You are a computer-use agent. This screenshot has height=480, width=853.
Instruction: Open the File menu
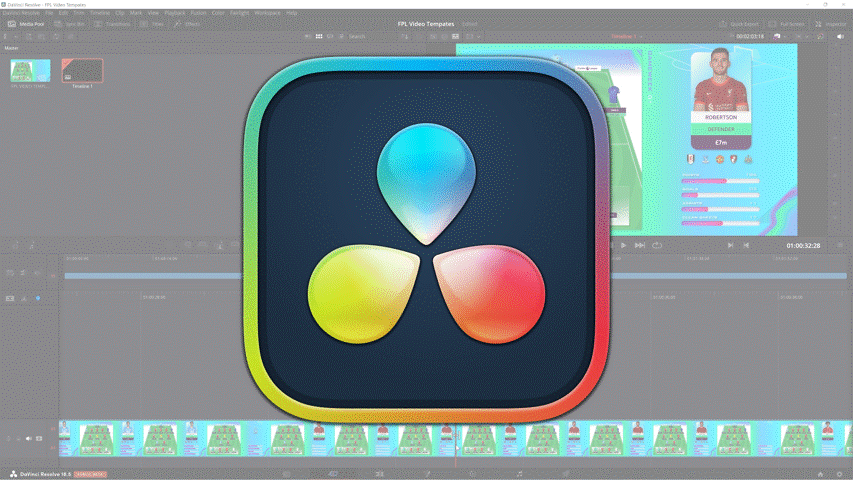point(50,13)
